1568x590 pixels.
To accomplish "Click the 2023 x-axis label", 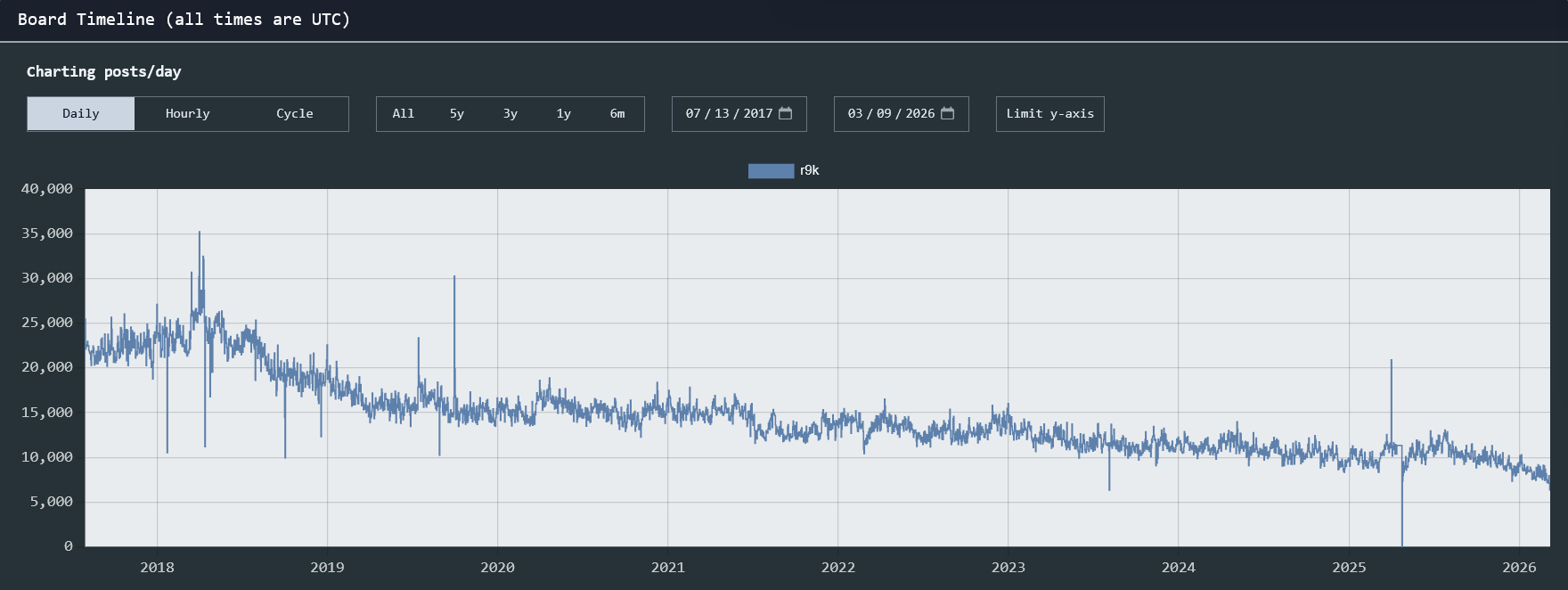I will click(x=1009, y=567).
